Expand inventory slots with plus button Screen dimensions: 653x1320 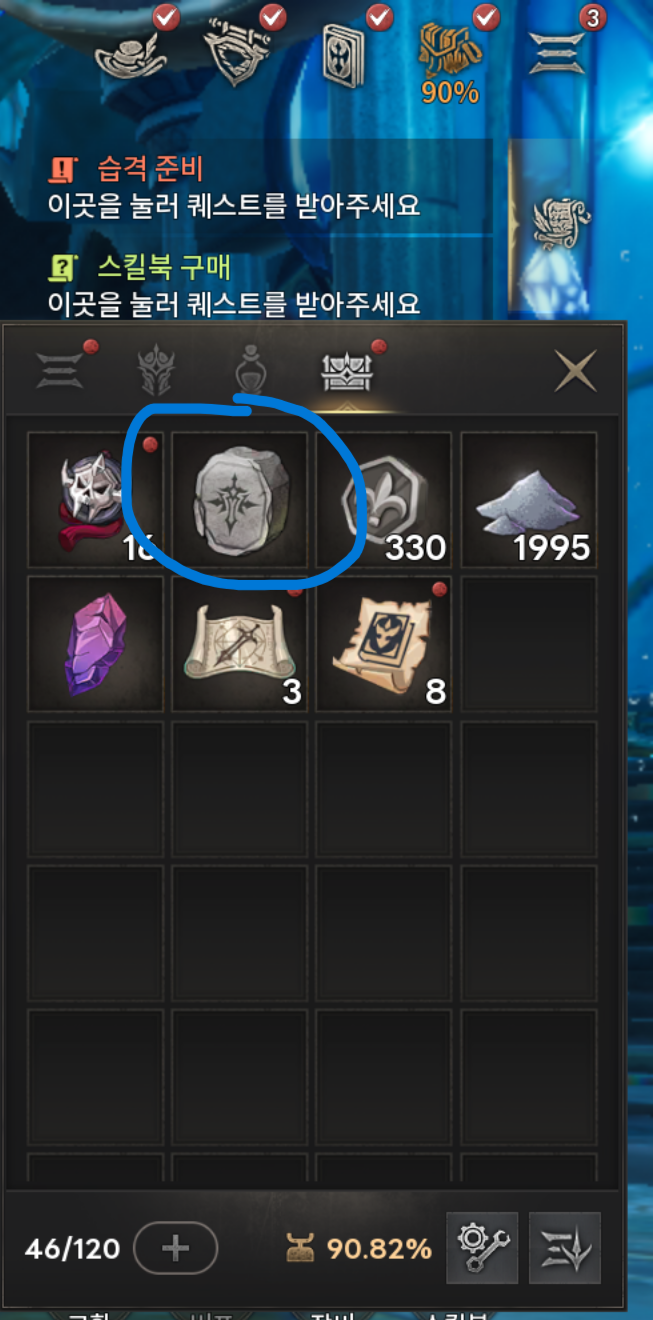[175, 1248]
